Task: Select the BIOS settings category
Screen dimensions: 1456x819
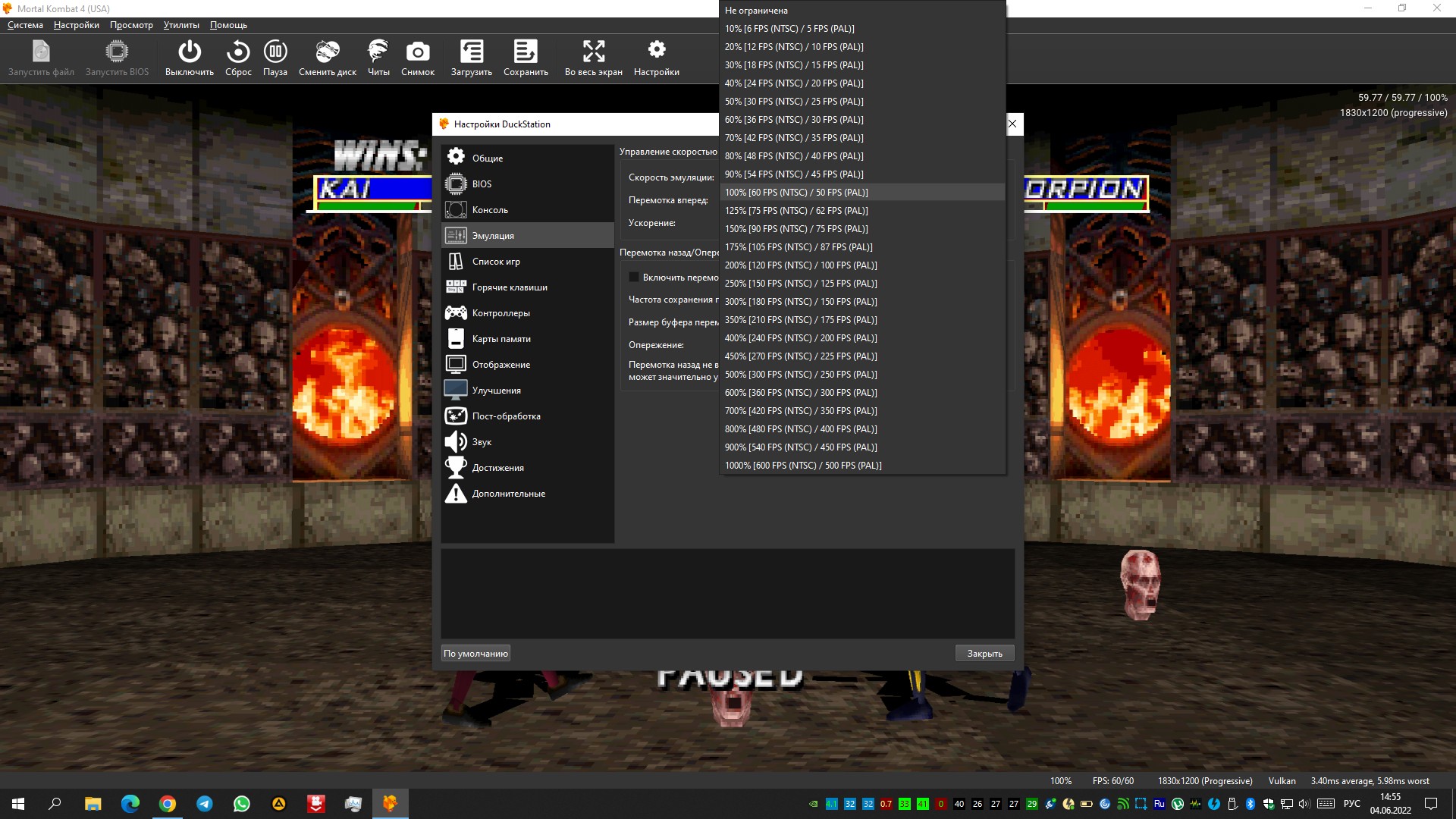Action: pos(528,184)
